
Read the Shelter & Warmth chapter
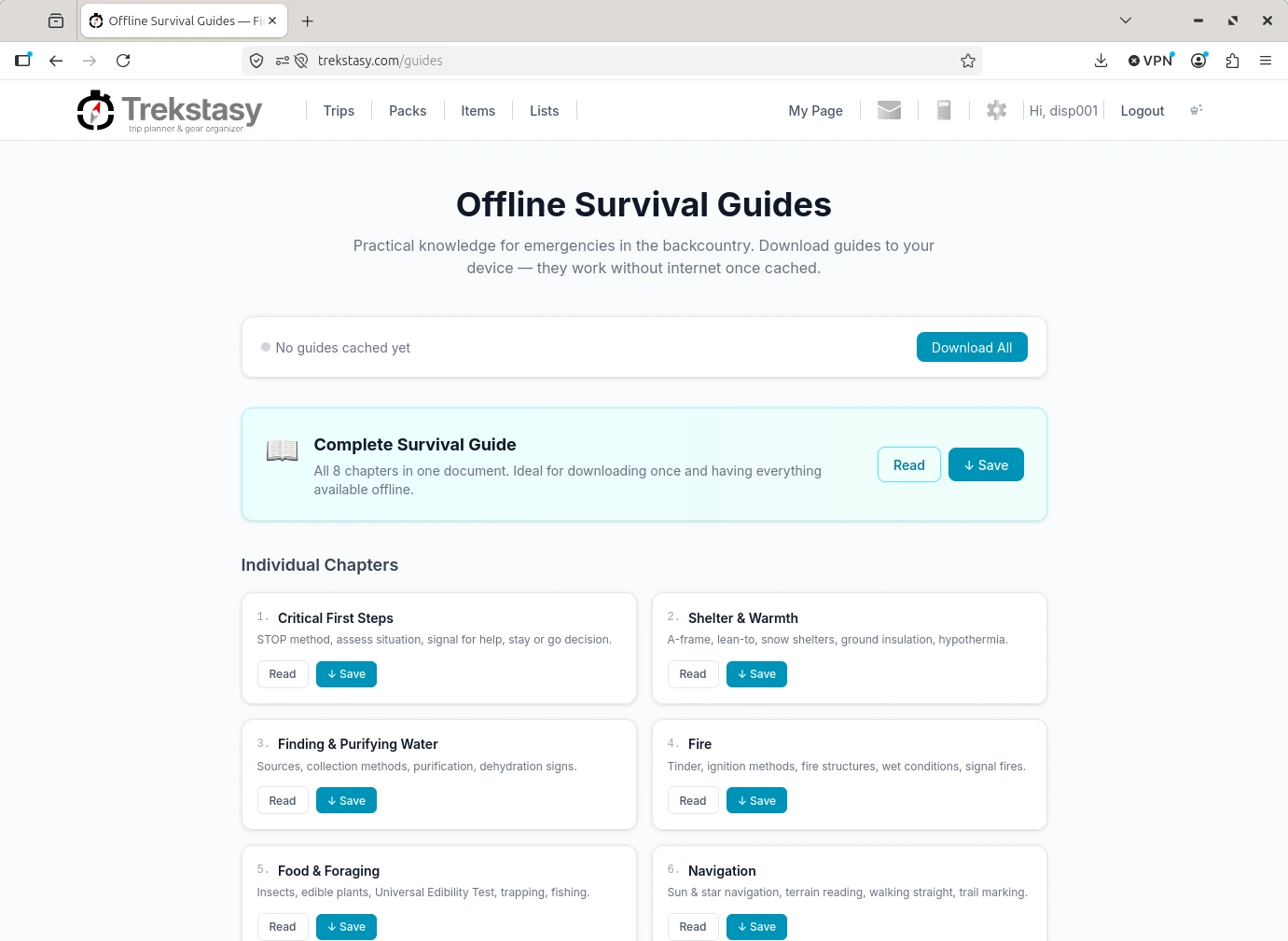[x=693, y=674]
